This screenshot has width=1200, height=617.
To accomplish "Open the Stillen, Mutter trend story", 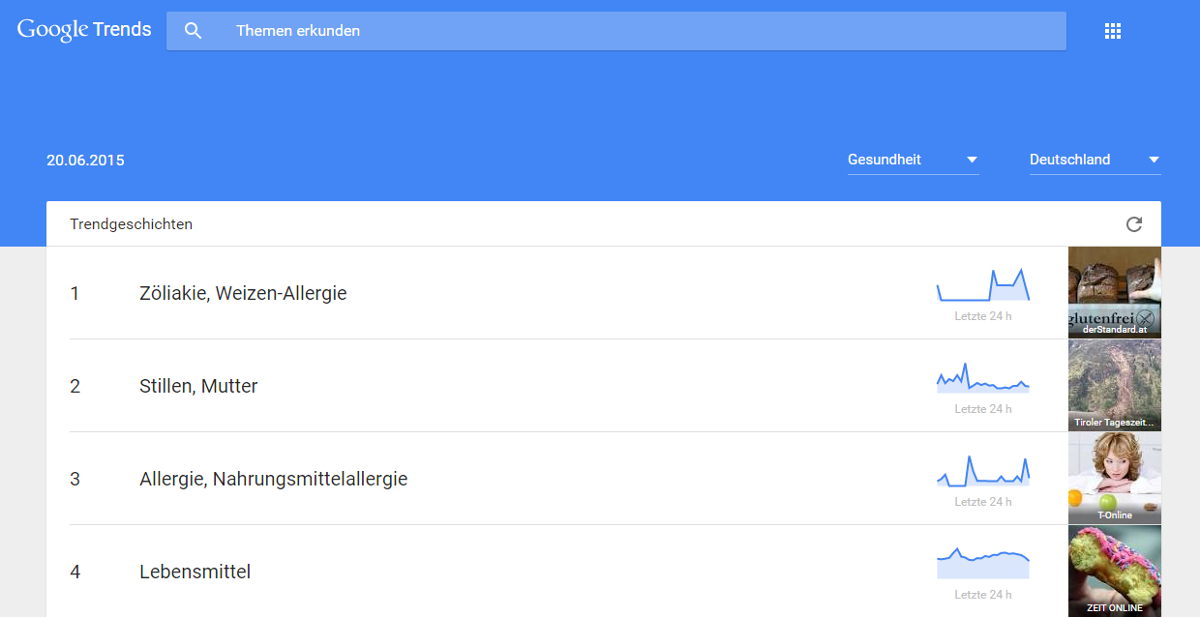I will click(200, 386).
